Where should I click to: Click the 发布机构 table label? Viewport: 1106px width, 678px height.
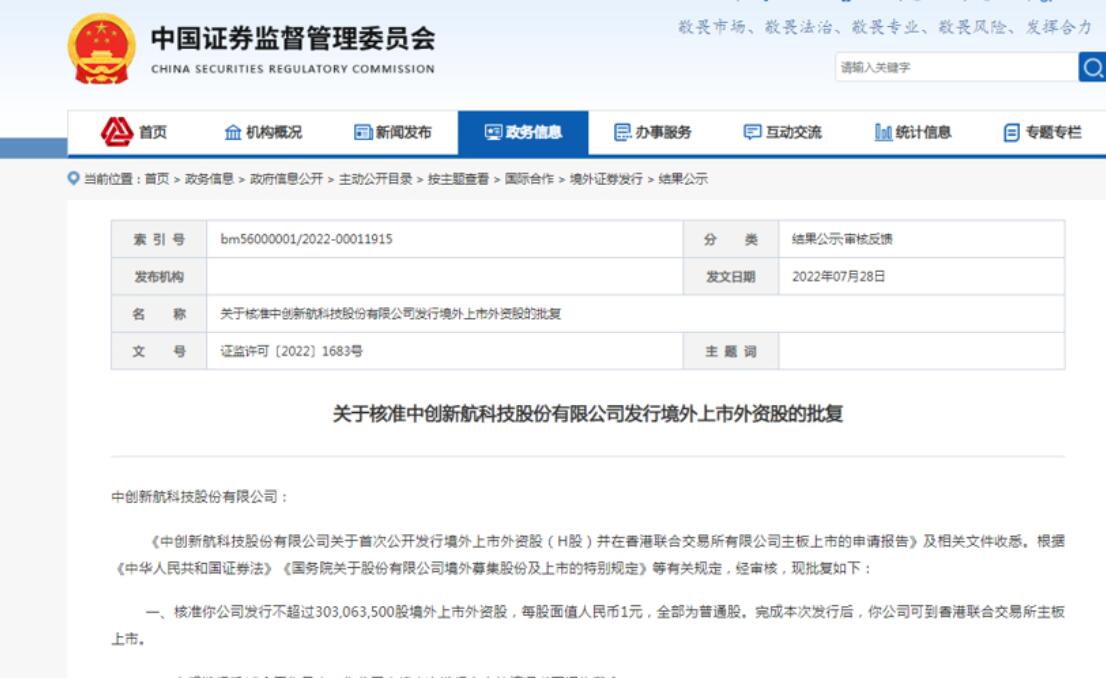[159, 277]
